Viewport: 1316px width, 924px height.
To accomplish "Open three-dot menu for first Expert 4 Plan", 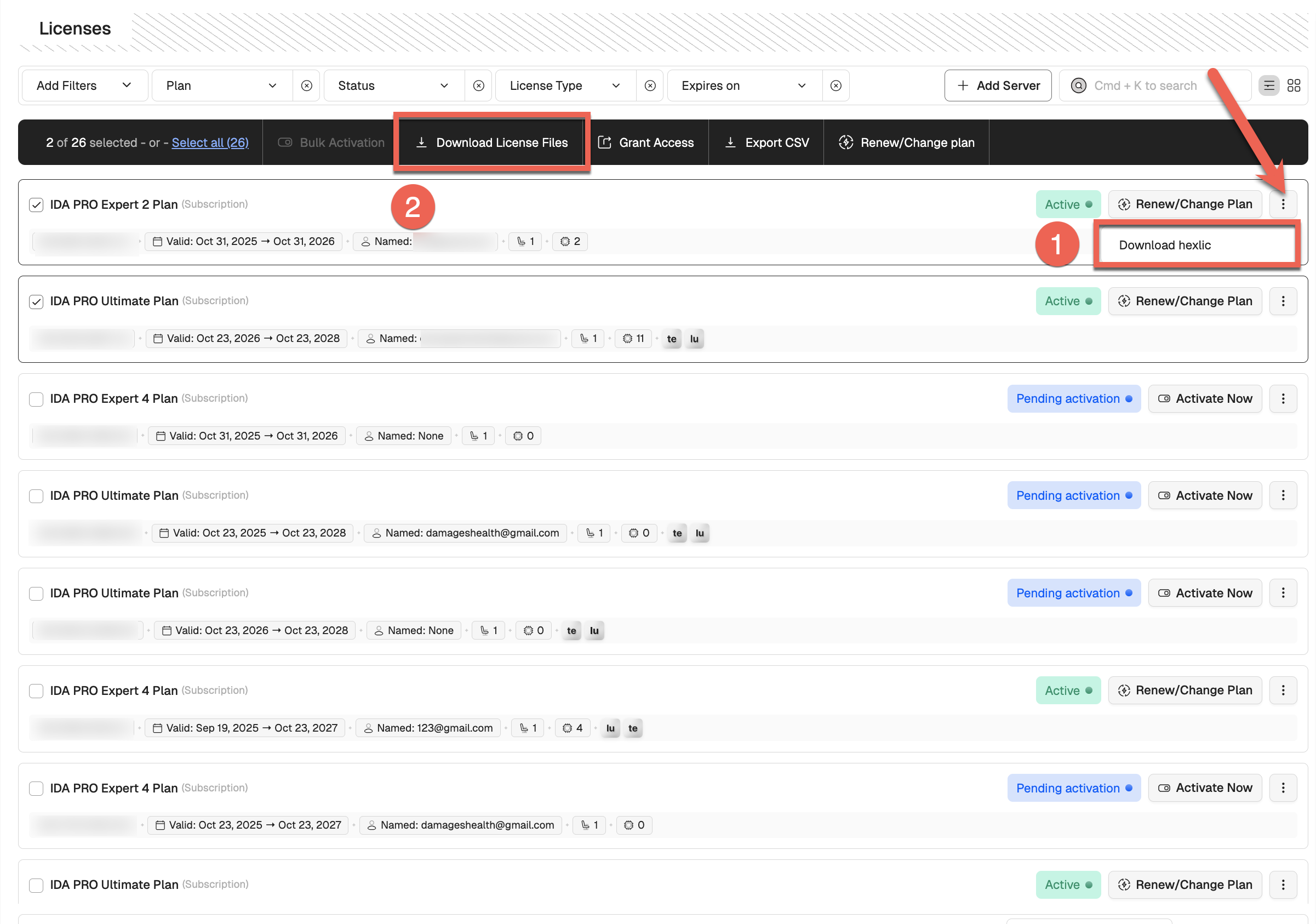I will click(1283, 398).
